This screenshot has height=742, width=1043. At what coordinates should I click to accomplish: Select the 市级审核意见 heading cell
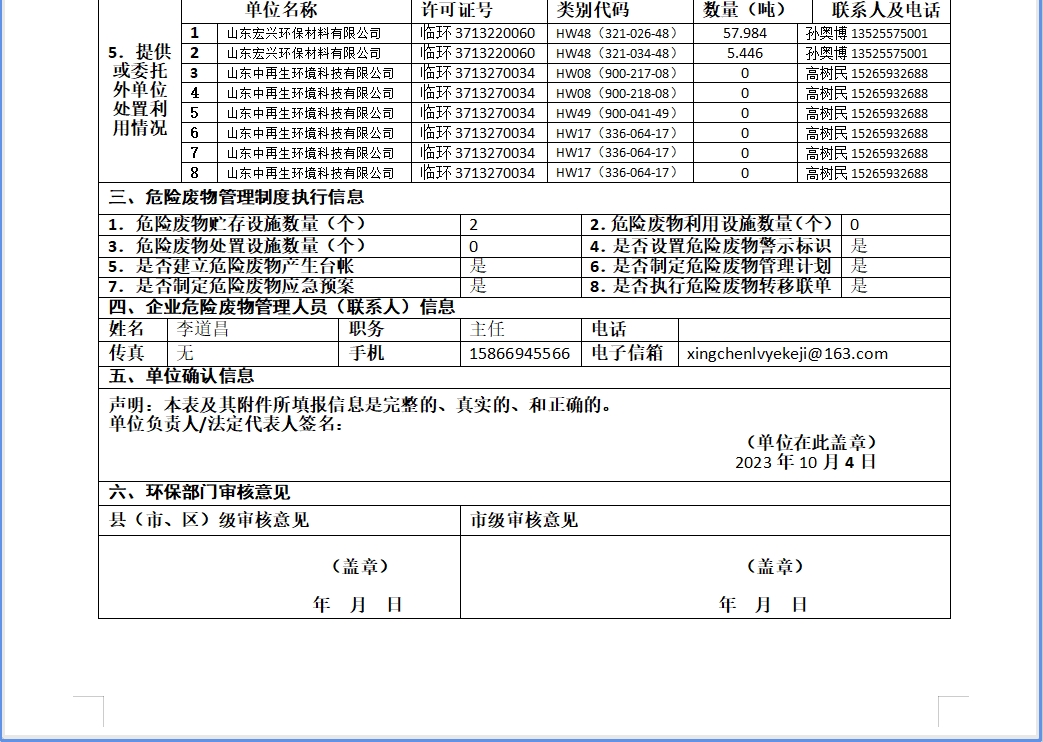(524, 520)
